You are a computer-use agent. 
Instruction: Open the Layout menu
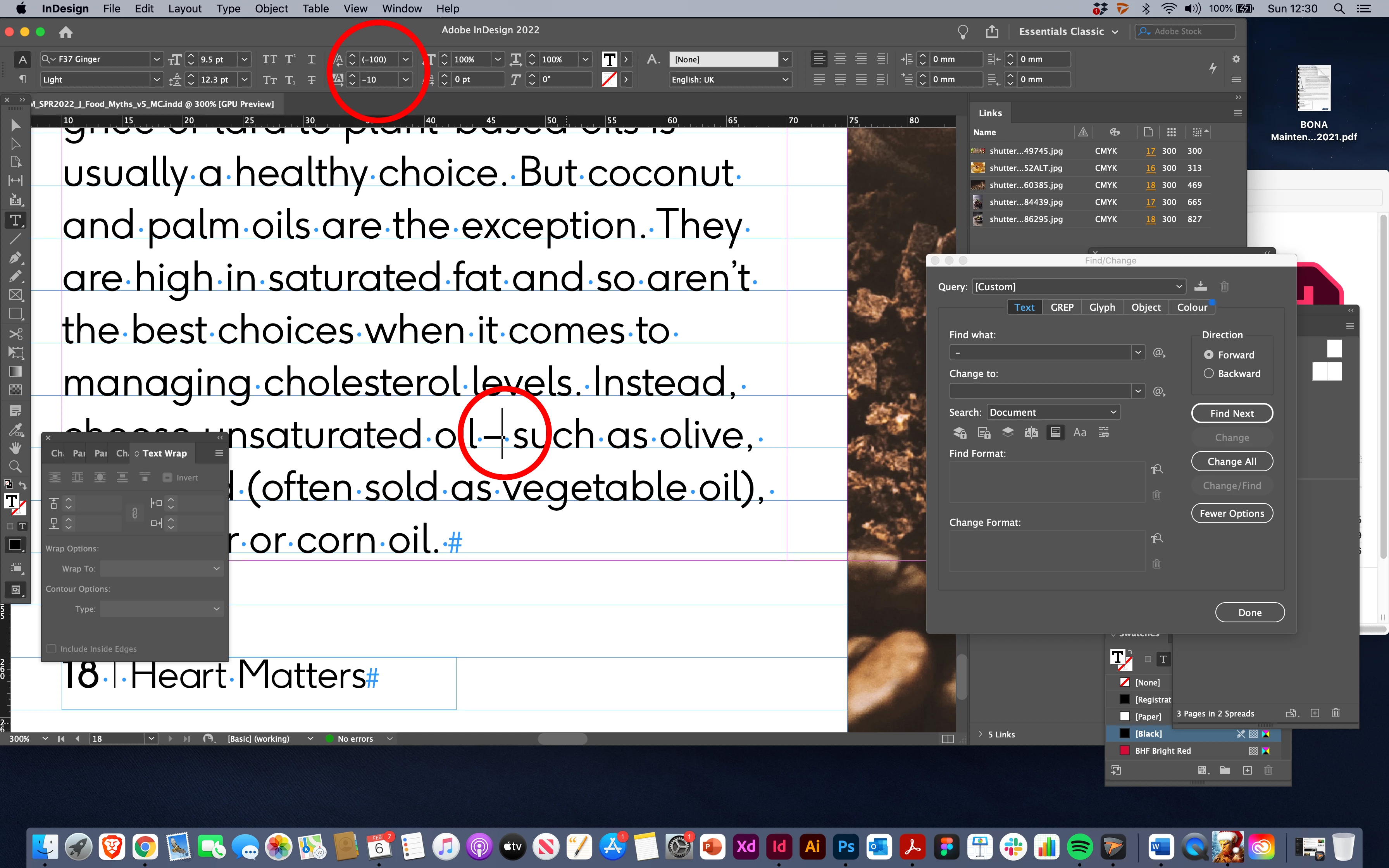pos(184,9)
